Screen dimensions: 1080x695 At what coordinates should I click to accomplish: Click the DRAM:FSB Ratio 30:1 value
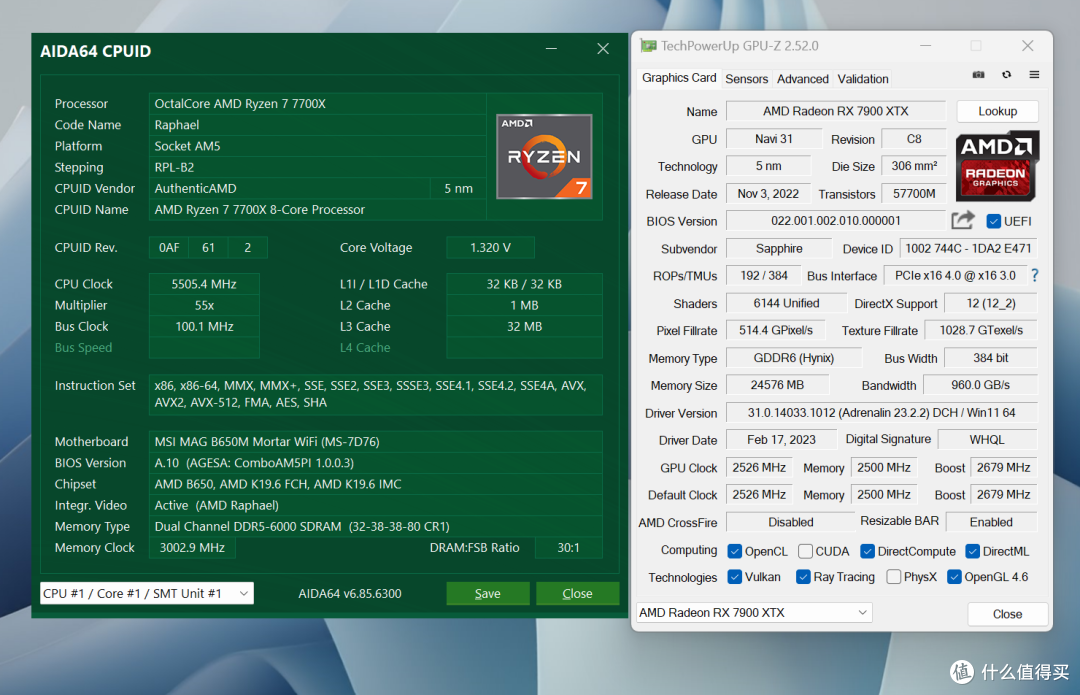[x=568, y=548]
